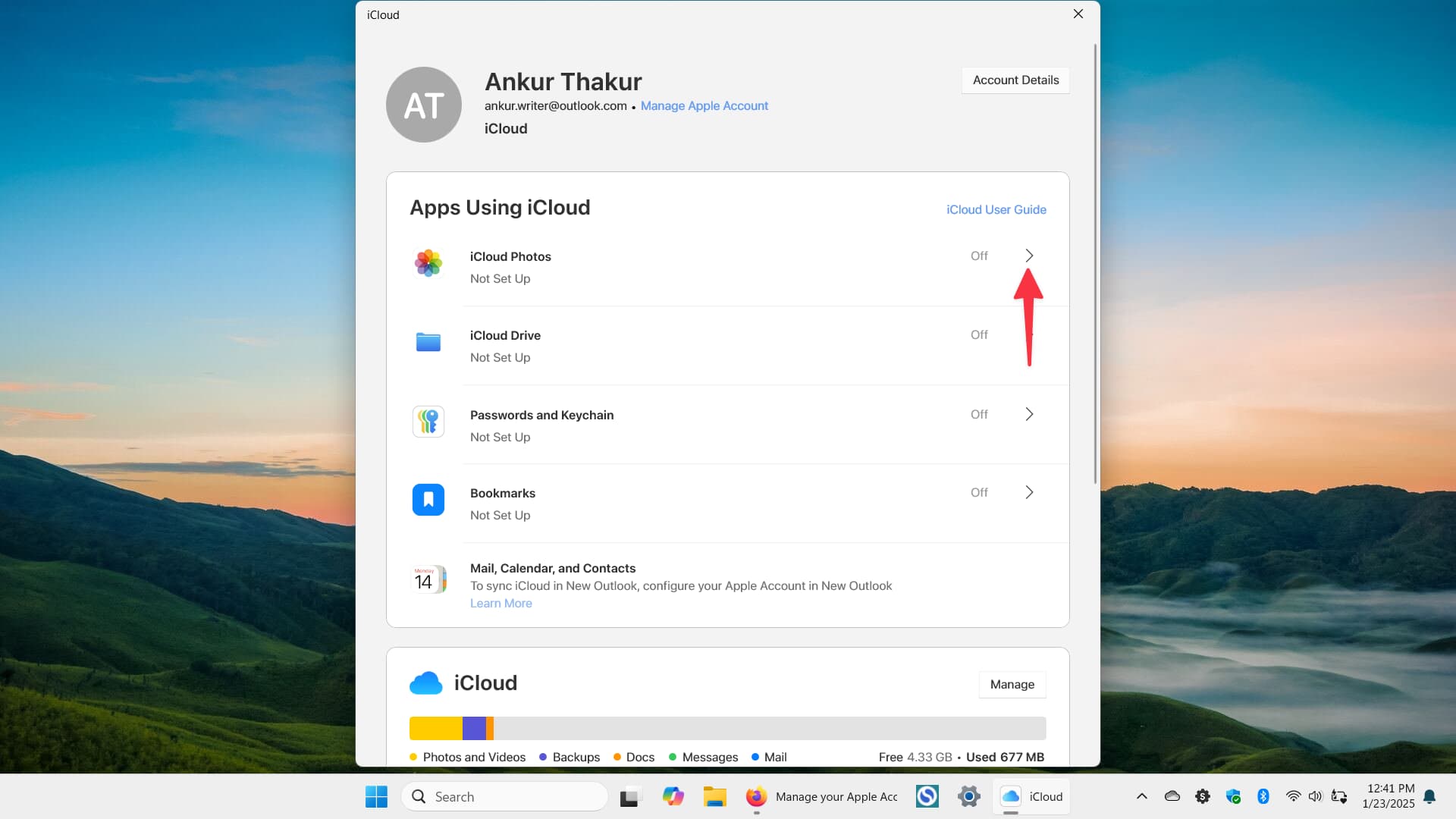This screenshot has width=1456, height=819.
Task: Click the Backups legend label
Action: 576,757
